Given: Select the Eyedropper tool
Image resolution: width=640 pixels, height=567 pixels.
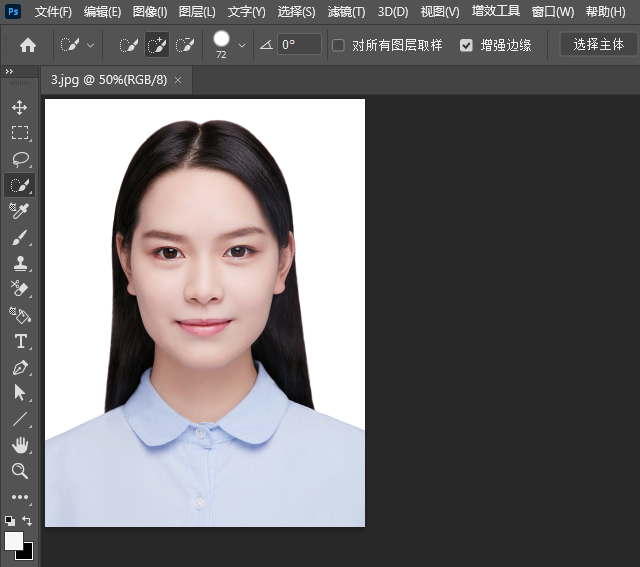Looking at the screenshot, I should click(x=20, y=211).
